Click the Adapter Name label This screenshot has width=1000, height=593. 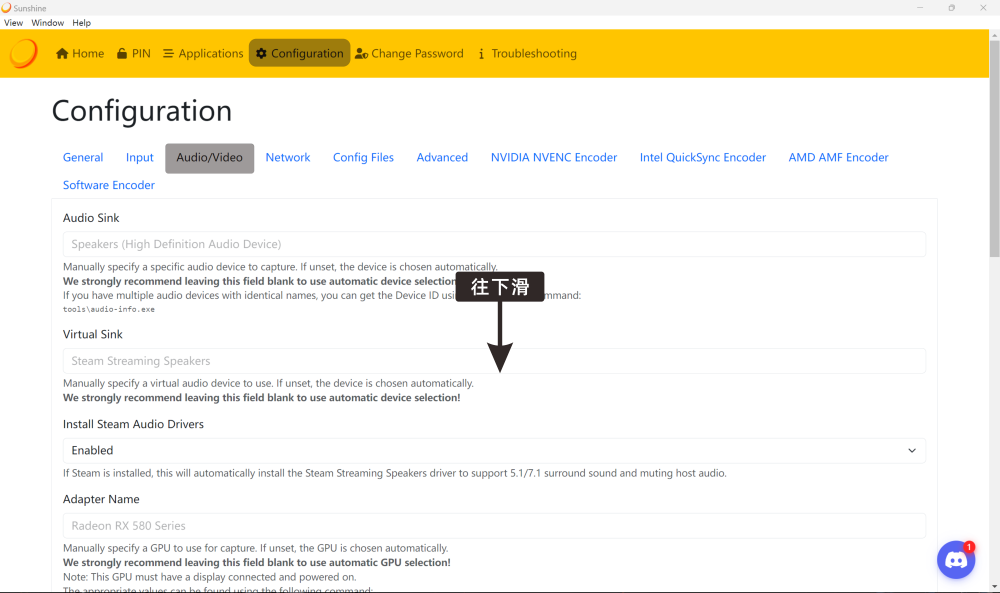(x=101, y=499)
